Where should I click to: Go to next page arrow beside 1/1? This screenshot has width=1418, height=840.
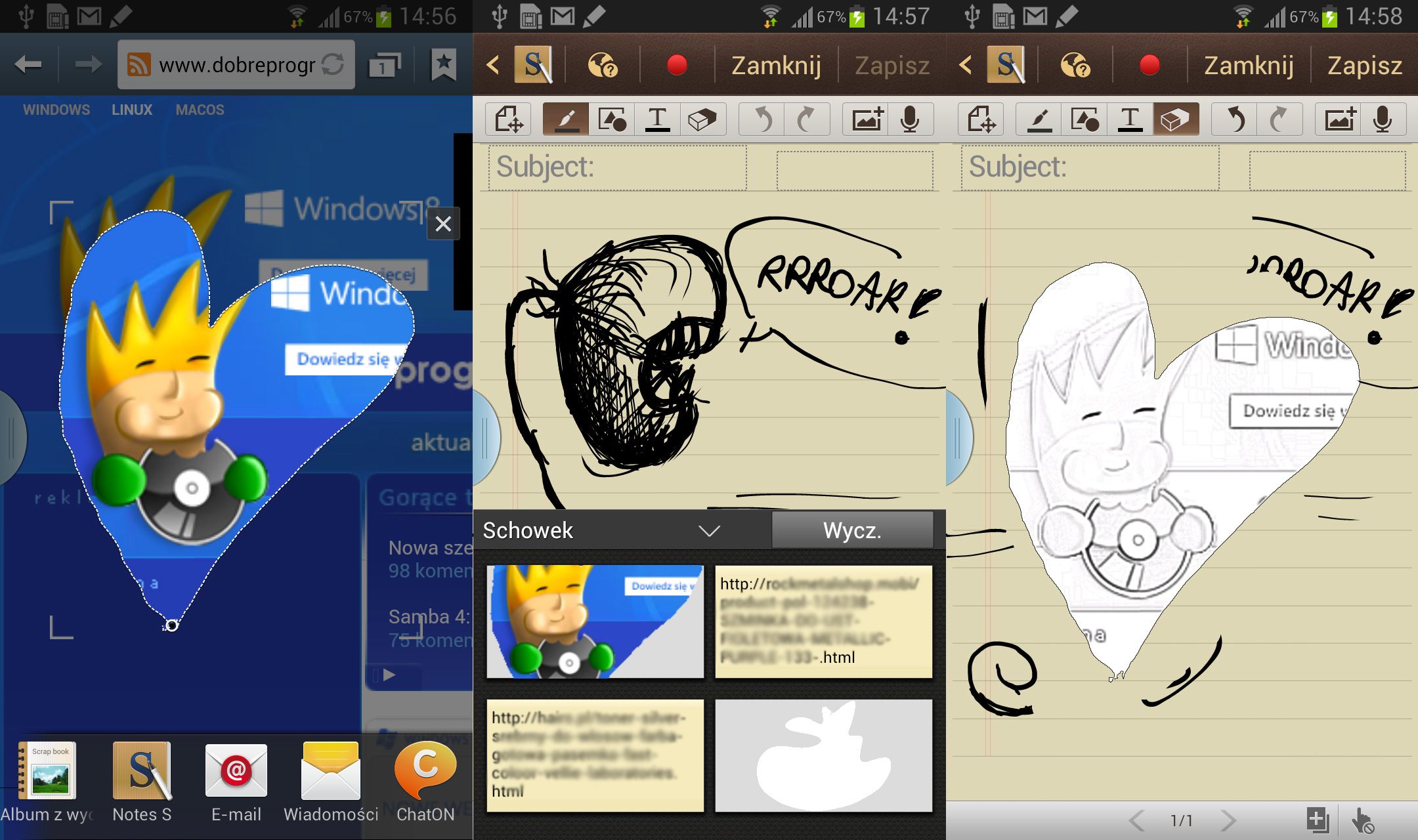coord(1228,820)
